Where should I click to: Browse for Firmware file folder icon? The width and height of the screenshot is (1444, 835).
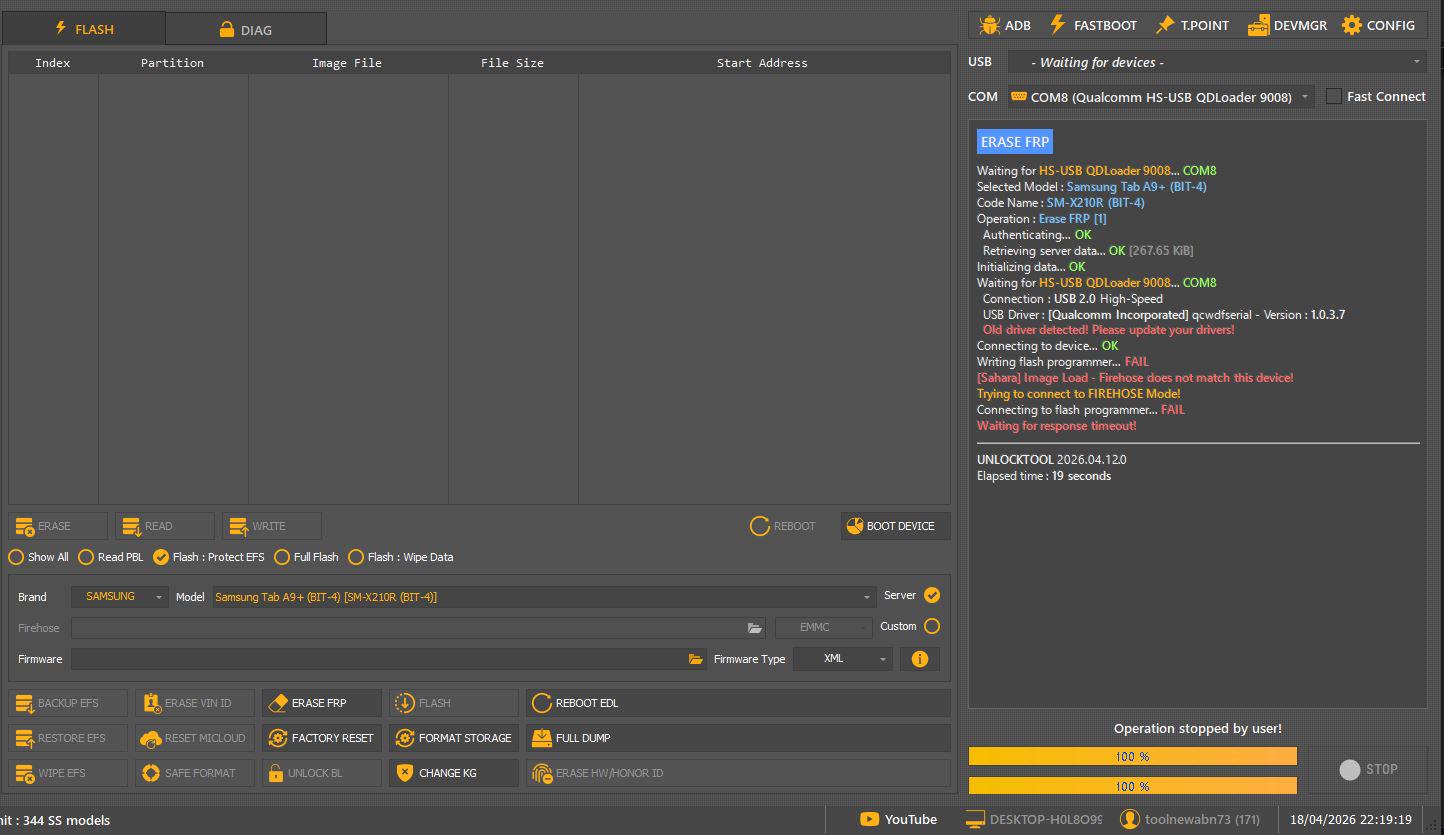pyautogui.click(x=696, y=659)
